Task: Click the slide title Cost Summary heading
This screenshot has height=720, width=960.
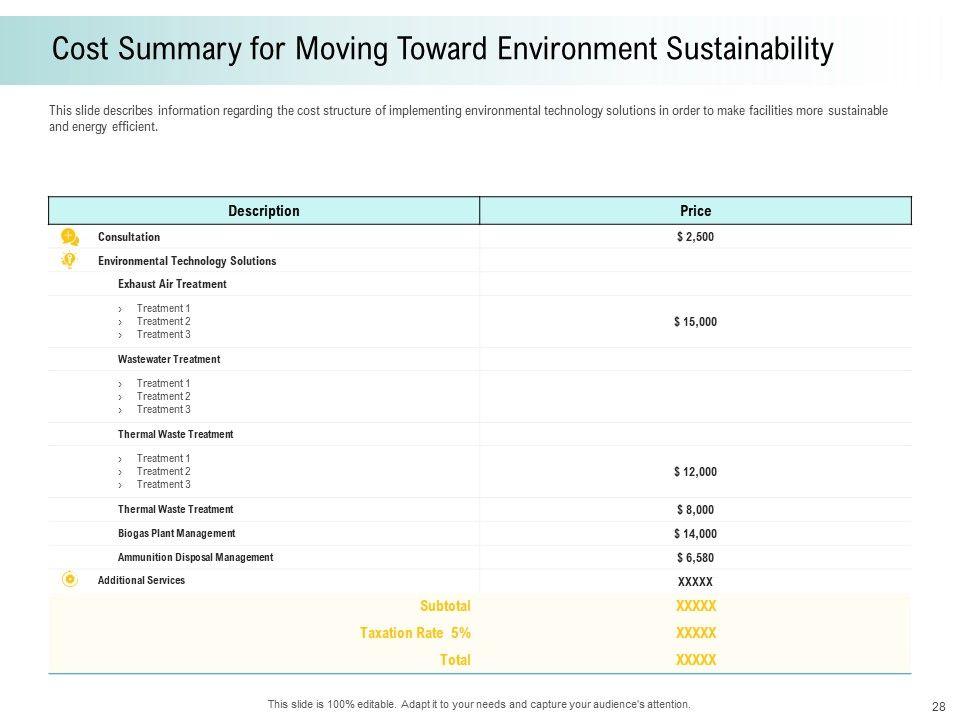Action: (442, 50)
